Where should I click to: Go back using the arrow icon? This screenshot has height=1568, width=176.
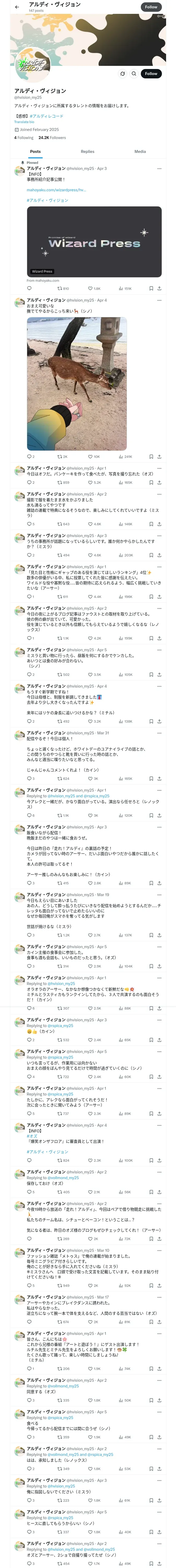(x=17, y=7)
